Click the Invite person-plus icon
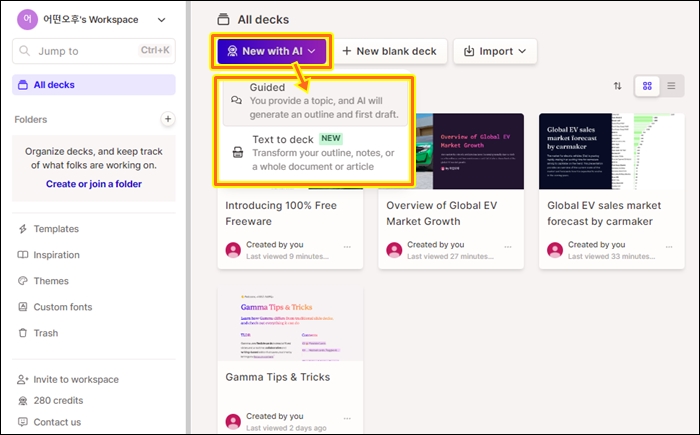Viewport: 700px width, 435px height. [x=22, y=380]
